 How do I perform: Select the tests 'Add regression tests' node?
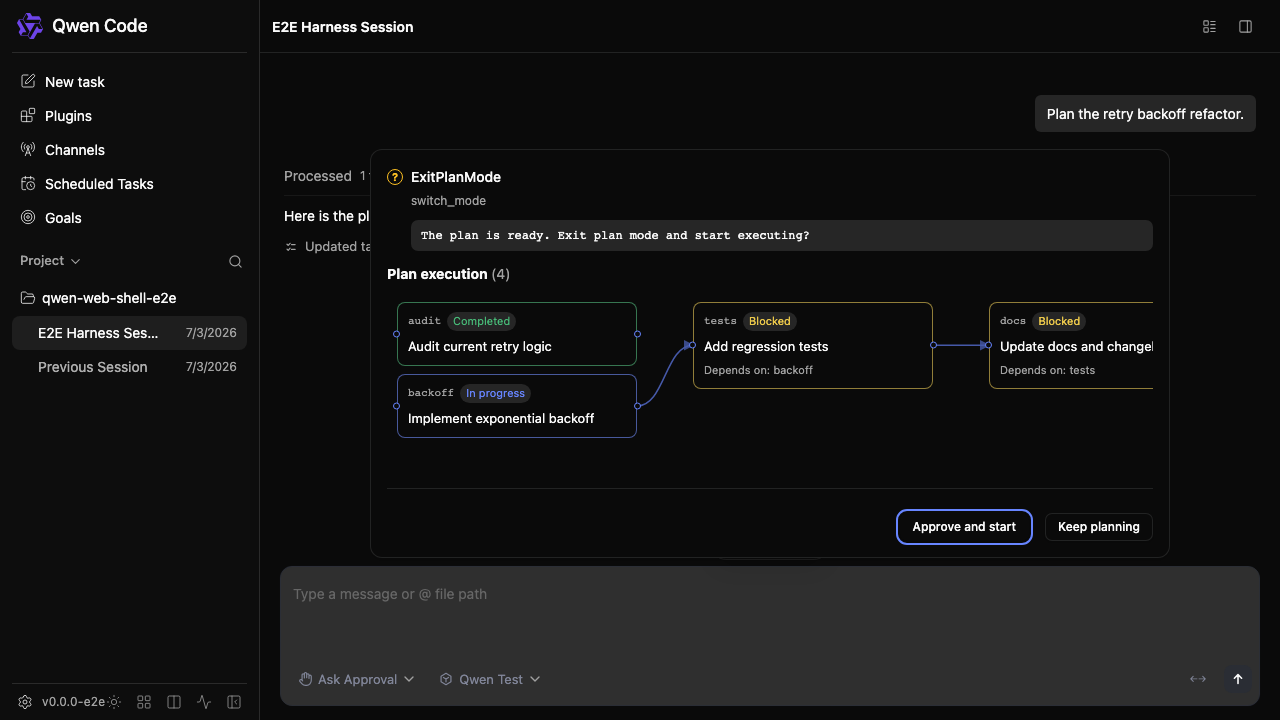pyautogui.click(x=813, y=345)
